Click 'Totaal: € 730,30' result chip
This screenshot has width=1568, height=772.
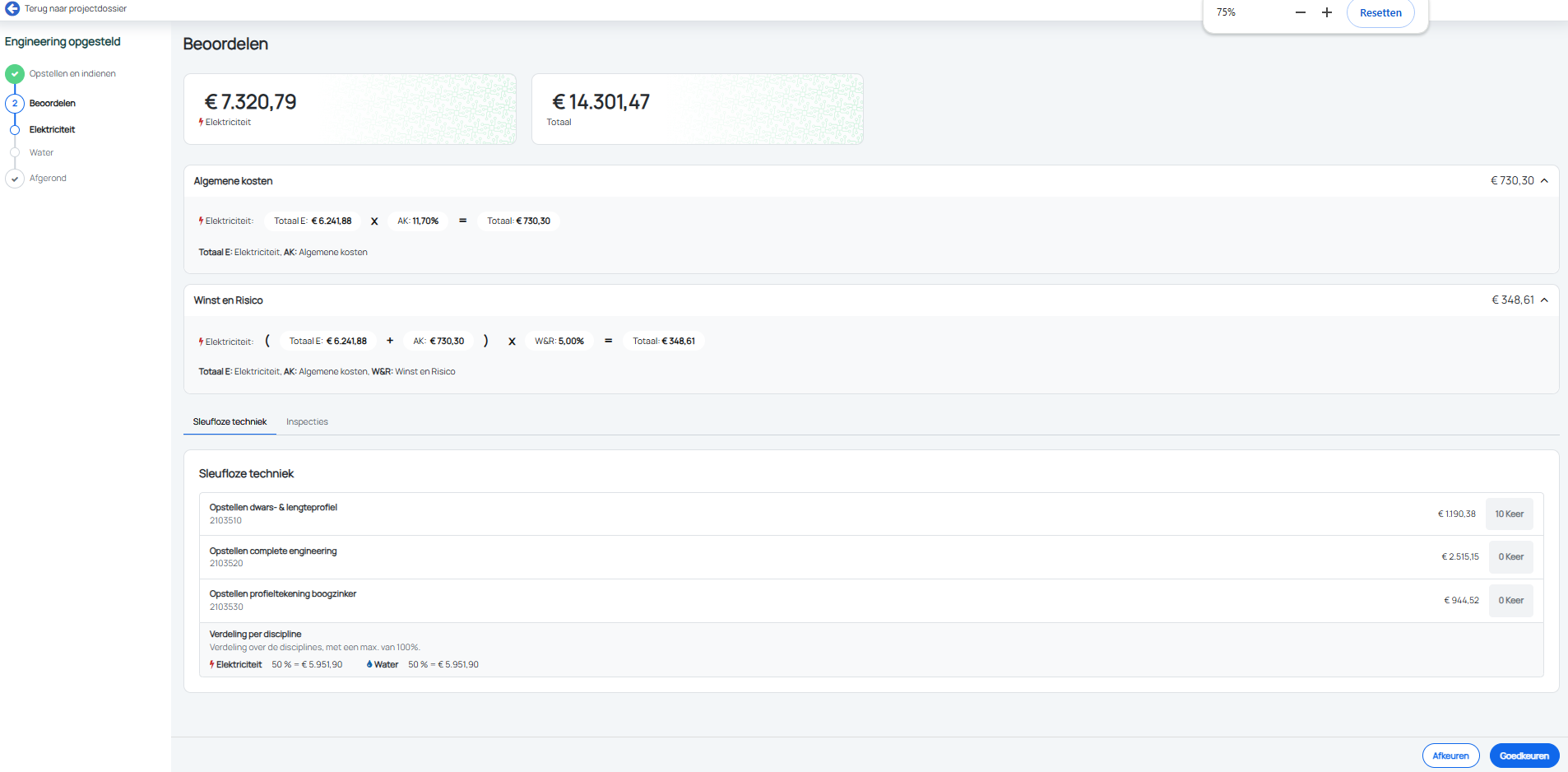point(518,221)
